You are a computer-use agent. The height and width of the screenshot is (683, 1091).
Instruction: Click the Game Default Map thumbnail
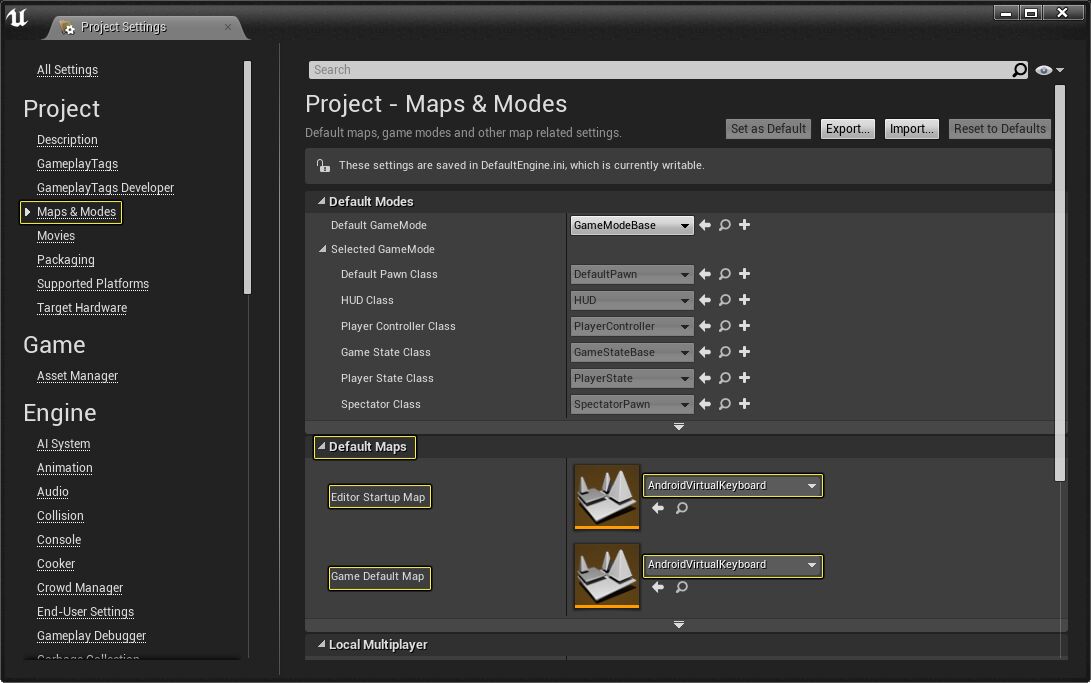[607, 576]
